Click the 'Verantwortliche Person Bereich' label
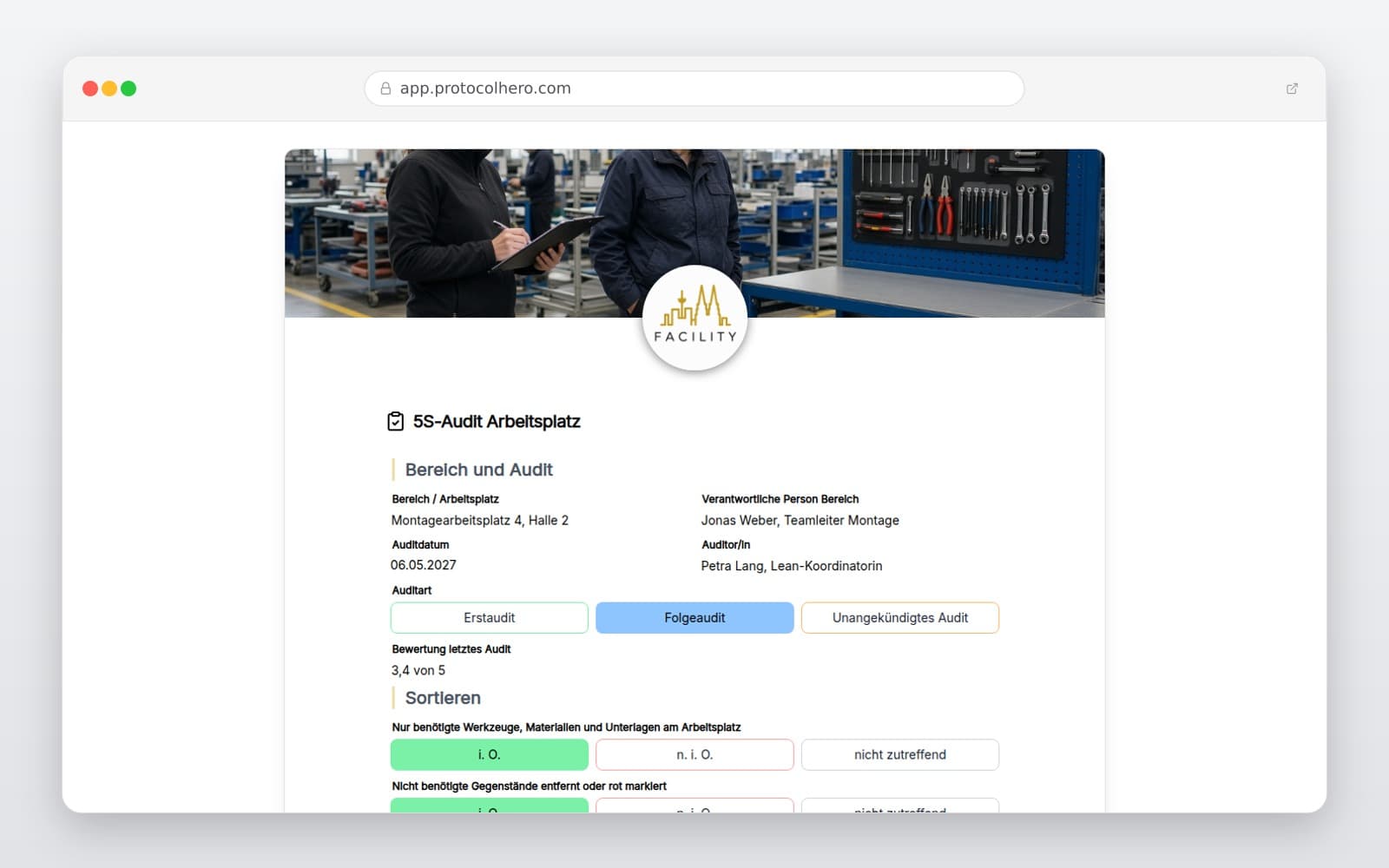Screen dimensions: 1389x868 point(780,499)
